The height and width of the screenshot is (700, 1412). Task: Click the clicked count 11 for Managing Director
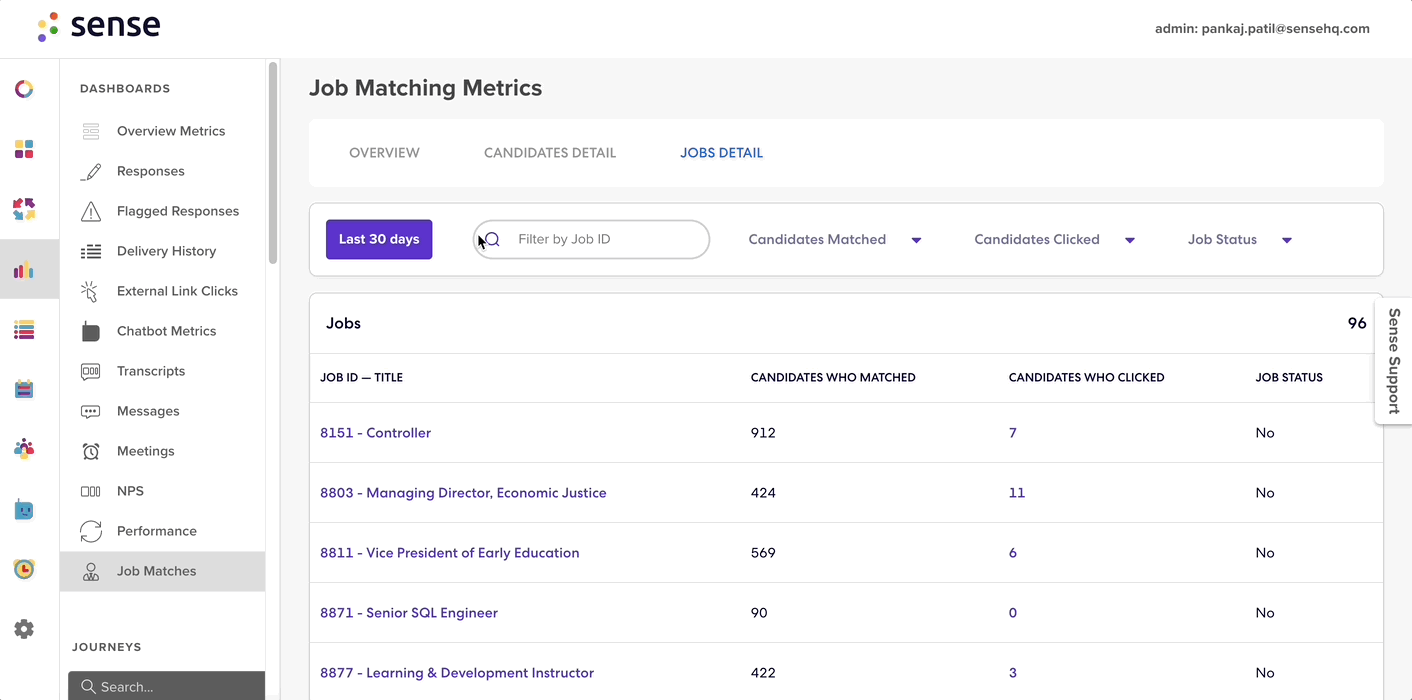click(x=1017, y=493)
